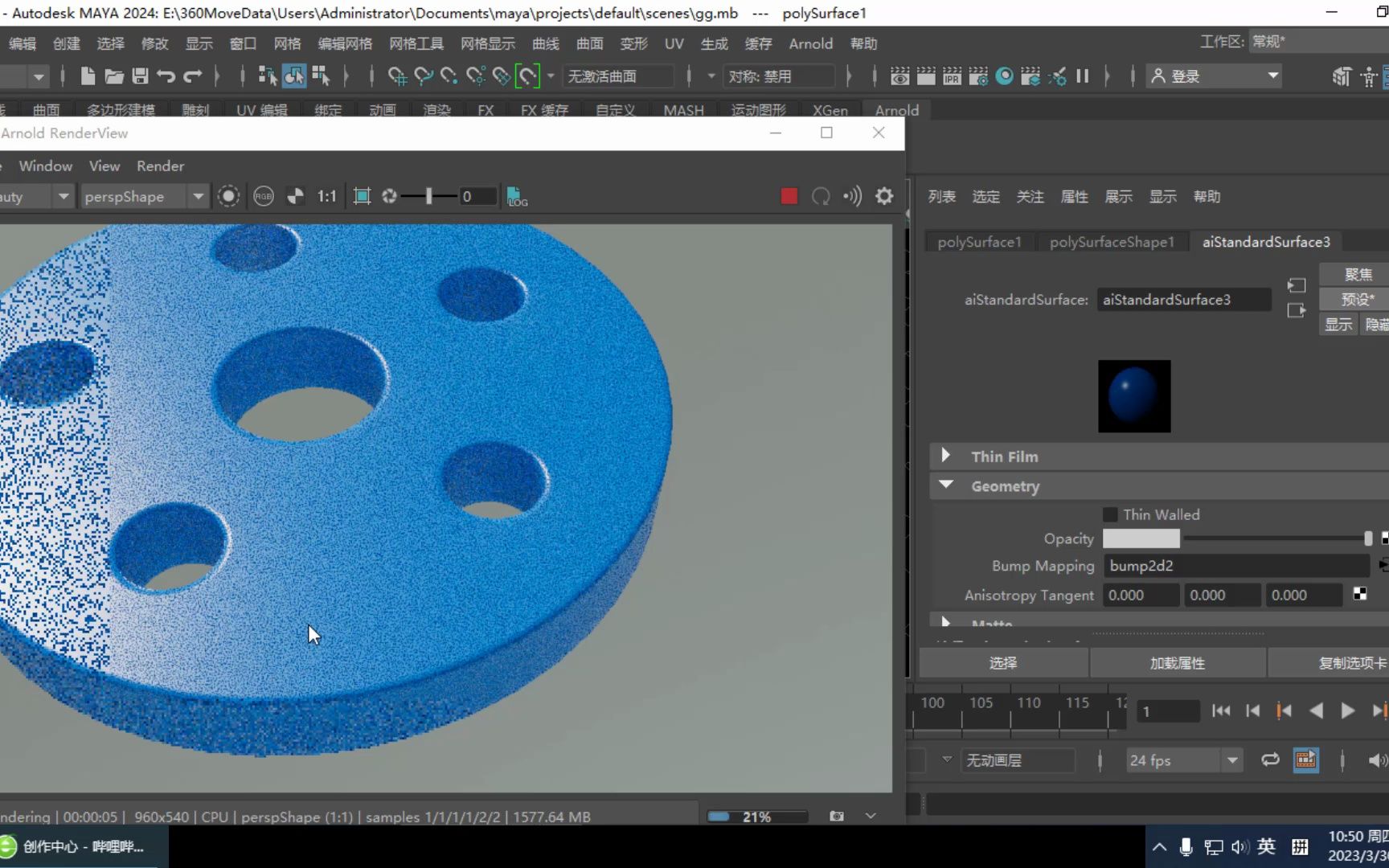Click the circular isolate-selected icon in RenderView

[228, 196]
